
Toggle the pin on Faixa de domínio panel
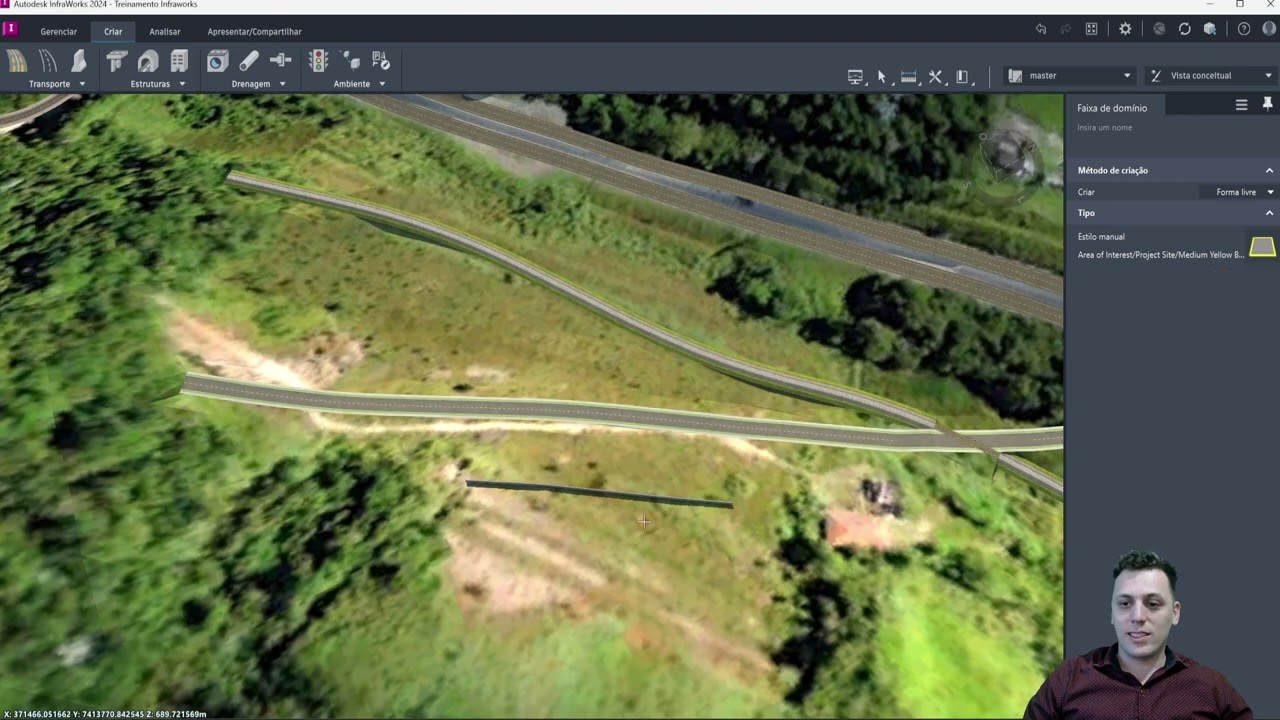point(1267,104)
